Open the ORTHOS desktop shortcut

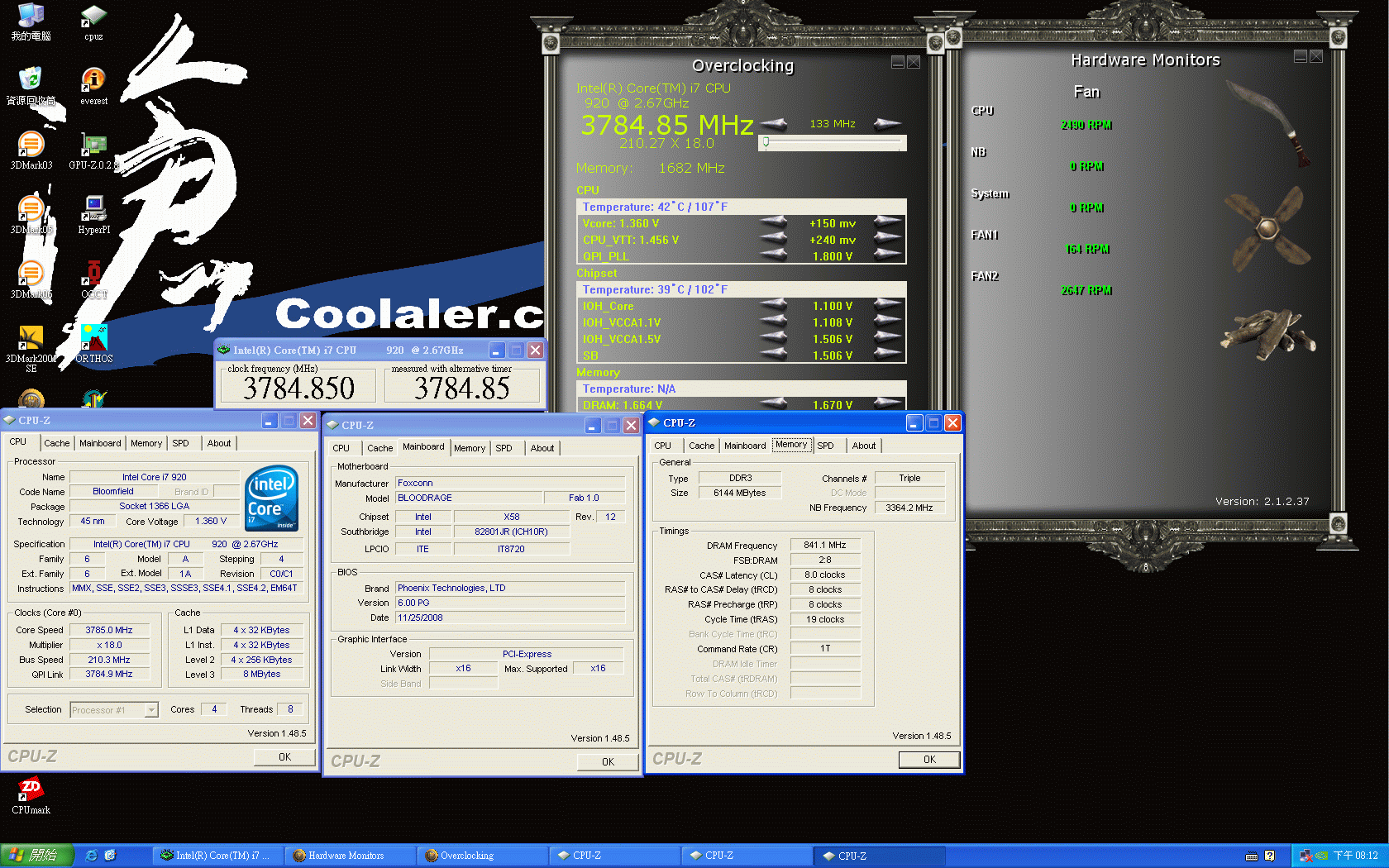tap(93, 344)
